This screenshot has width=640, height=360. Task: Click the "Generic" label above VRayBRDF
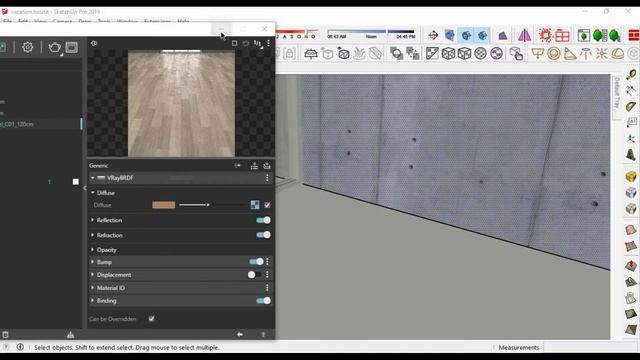(98, 165)
